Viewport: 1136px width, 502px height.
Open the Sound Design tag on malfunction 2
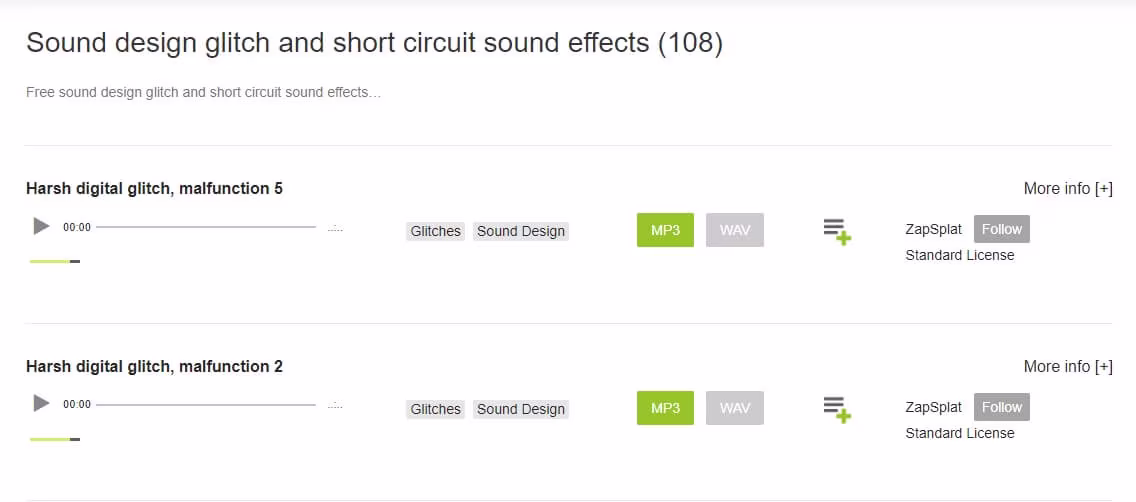point(521,409)
